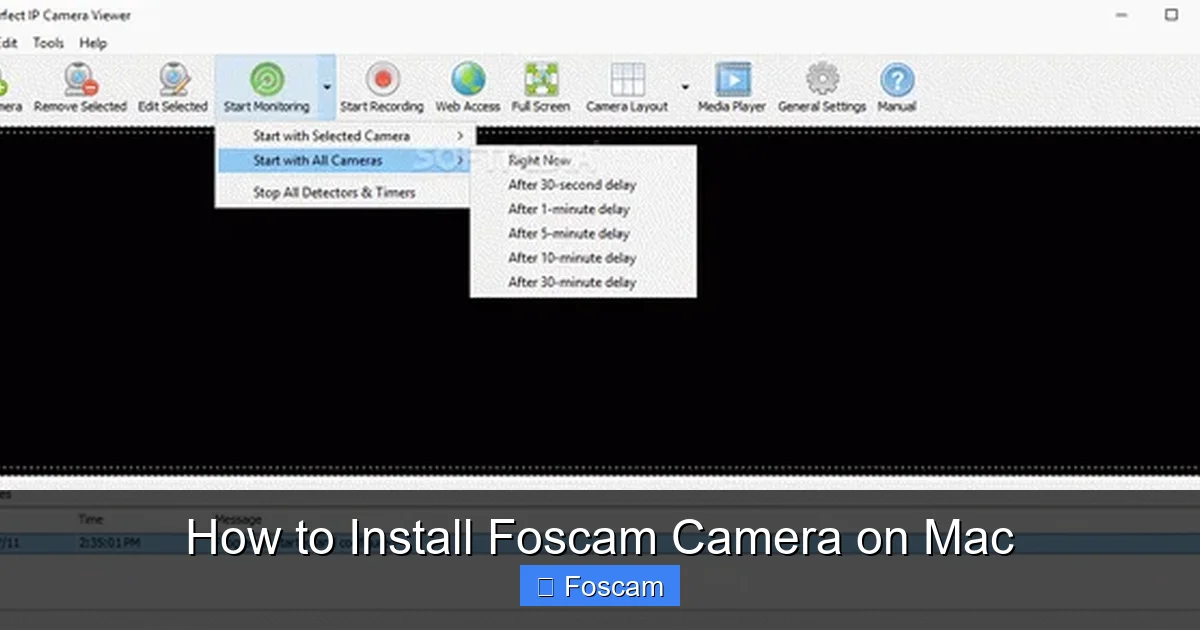Image resolution: width=1200 pixels, height=630 pixels.
Task: Open the Tools menu
Action: [x=46, y=43]
